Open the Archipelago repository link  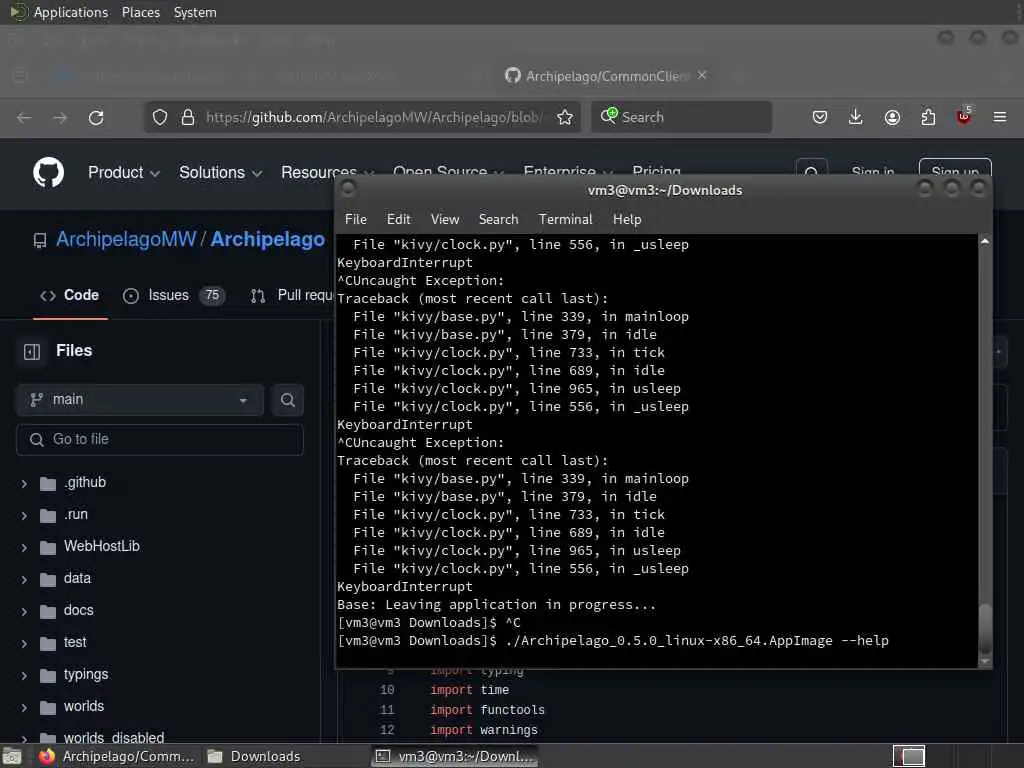click(267, 240)
